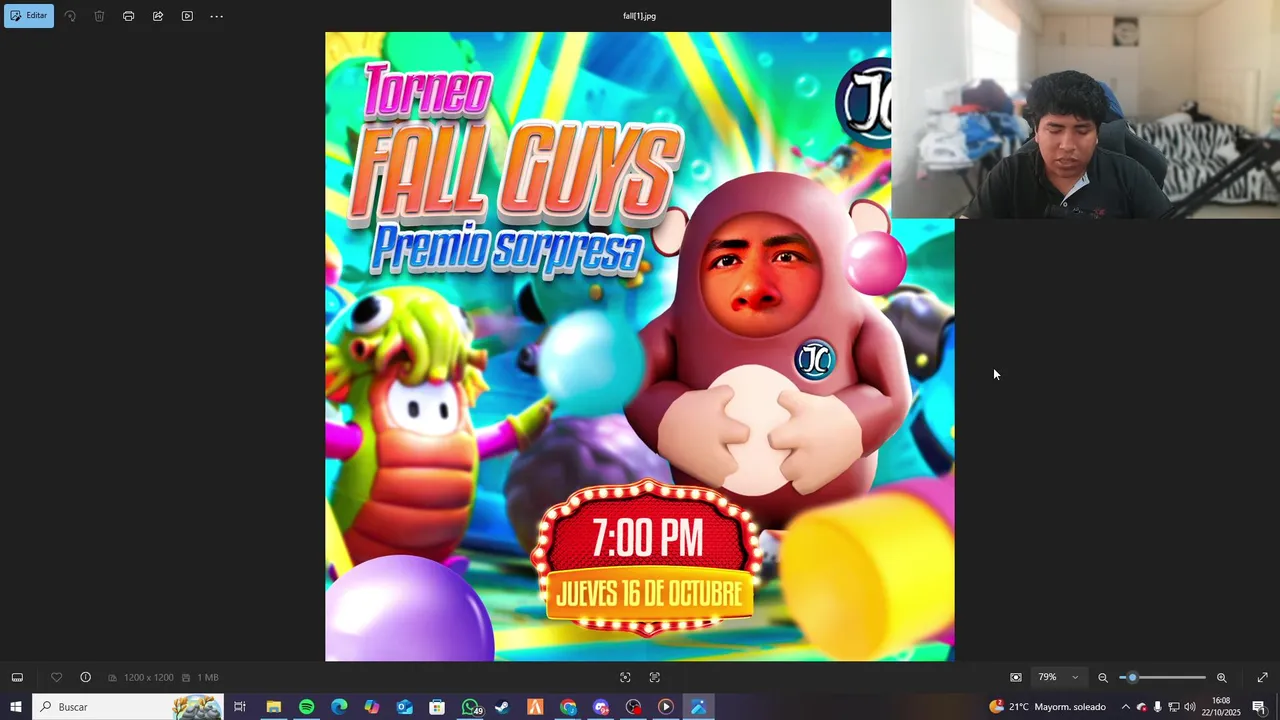
Task: Rotate the image with the rotate icon
Action: point(70,16)
